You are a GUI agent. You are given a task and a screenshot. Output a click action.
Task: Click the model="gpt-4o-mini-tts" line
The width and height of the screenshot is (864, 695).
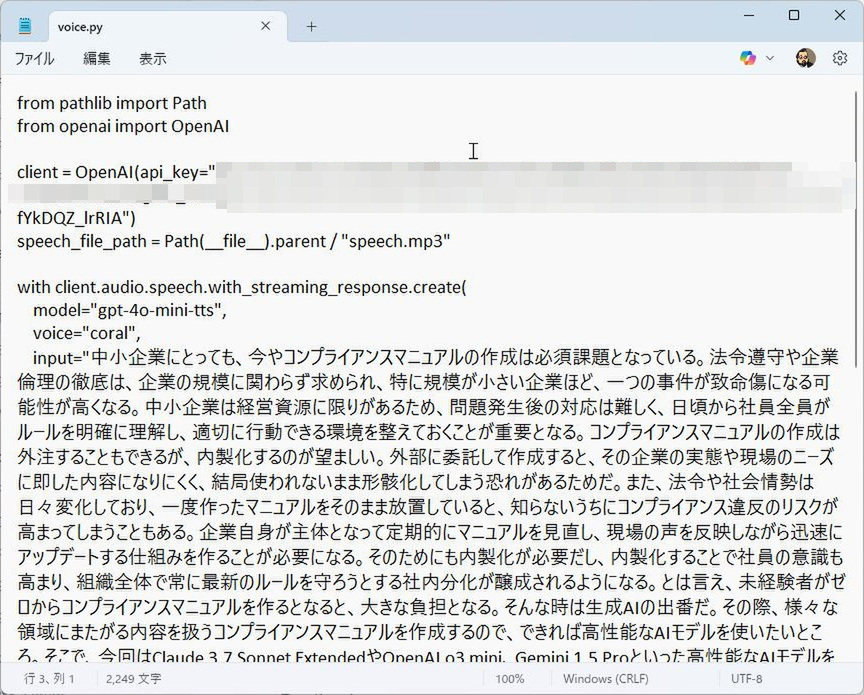pyautogui.click(x=129, y=310)
